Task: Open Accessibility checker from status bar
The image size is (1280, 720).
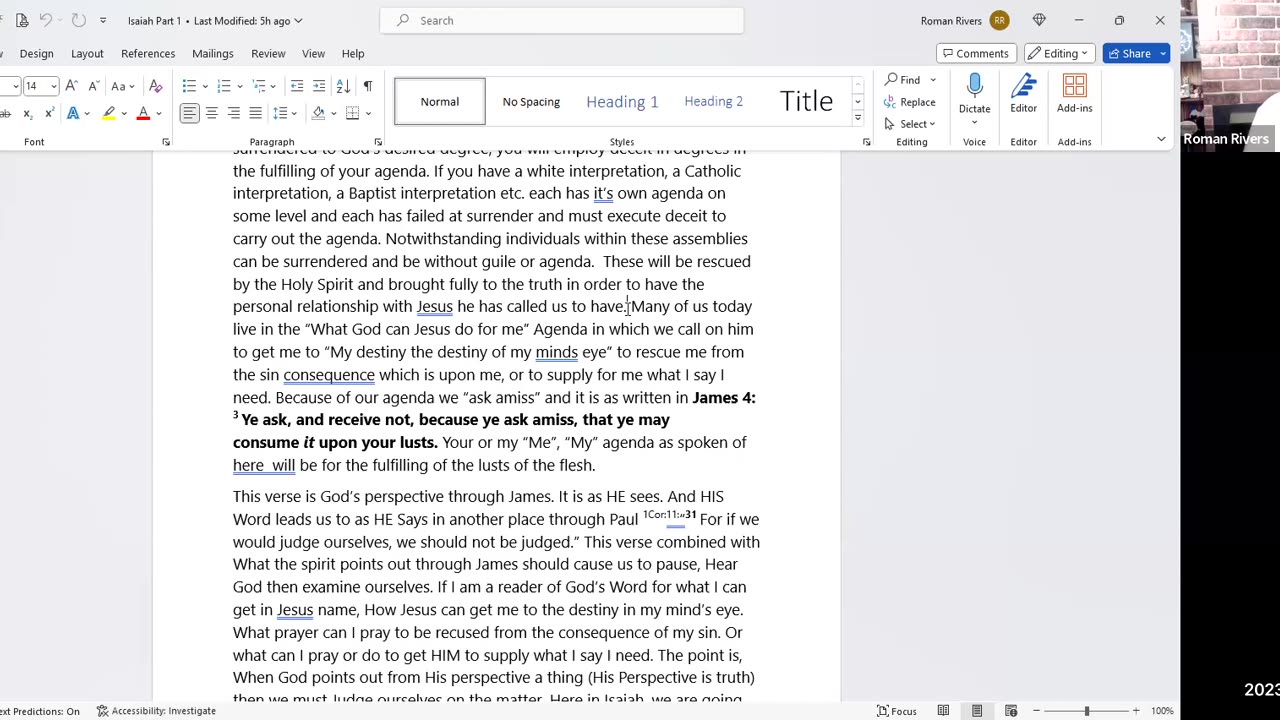Action: pos(156,711)
